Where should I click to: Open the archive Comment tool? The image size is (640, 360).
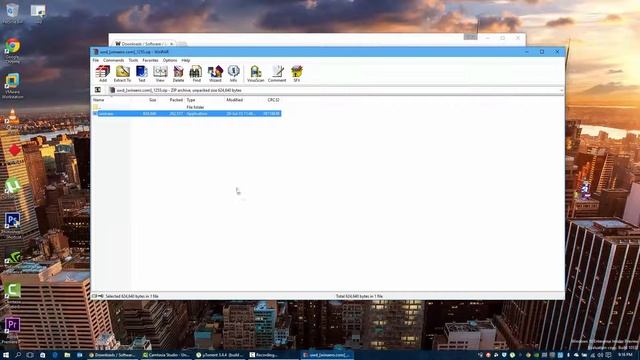pos(277,73)
